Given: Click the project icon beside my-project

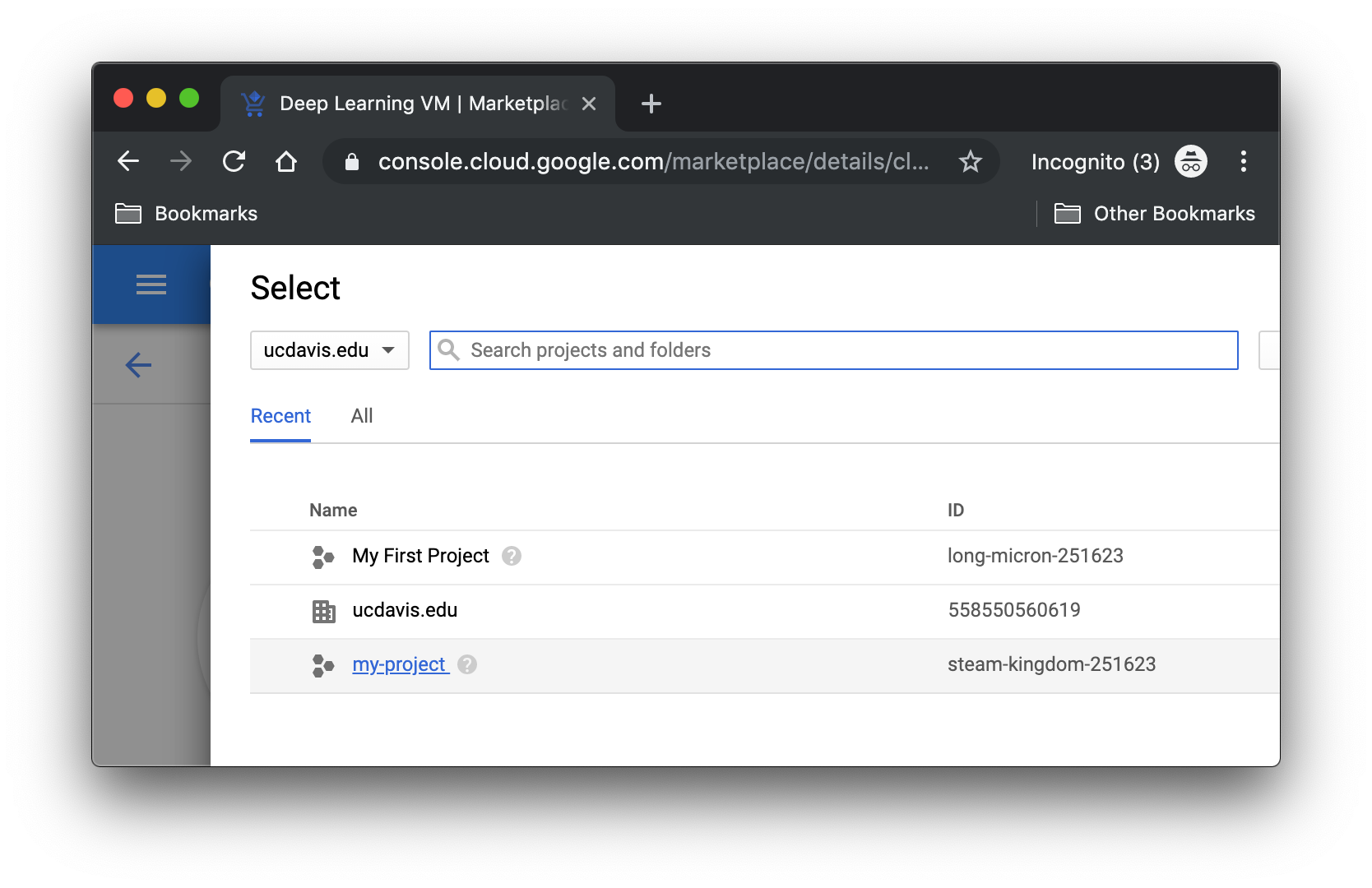Looking at the screenshot, I should (x=323, y=665).
